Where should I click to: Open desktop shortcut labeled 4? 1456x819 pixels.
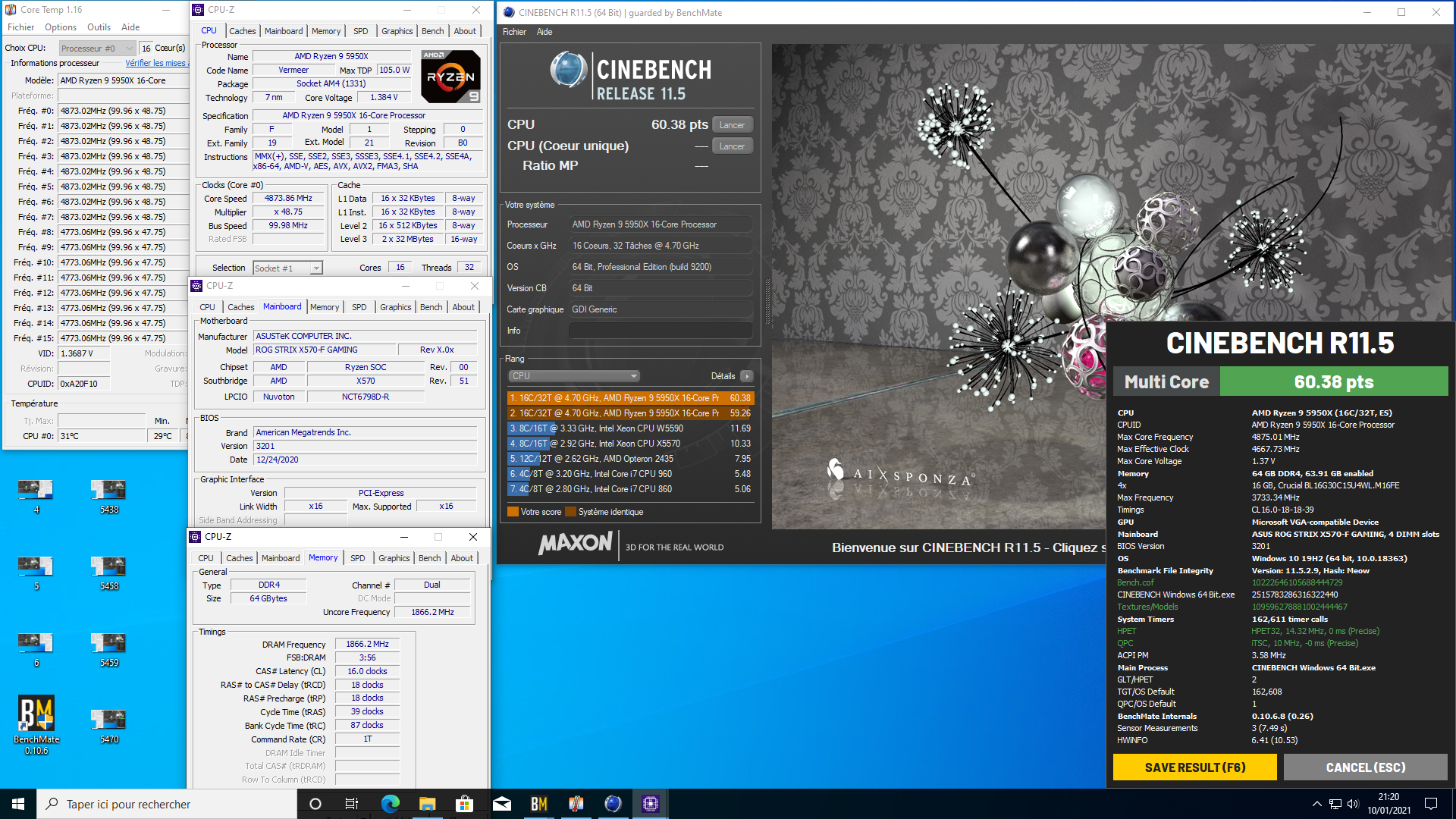tap(36, 496)
